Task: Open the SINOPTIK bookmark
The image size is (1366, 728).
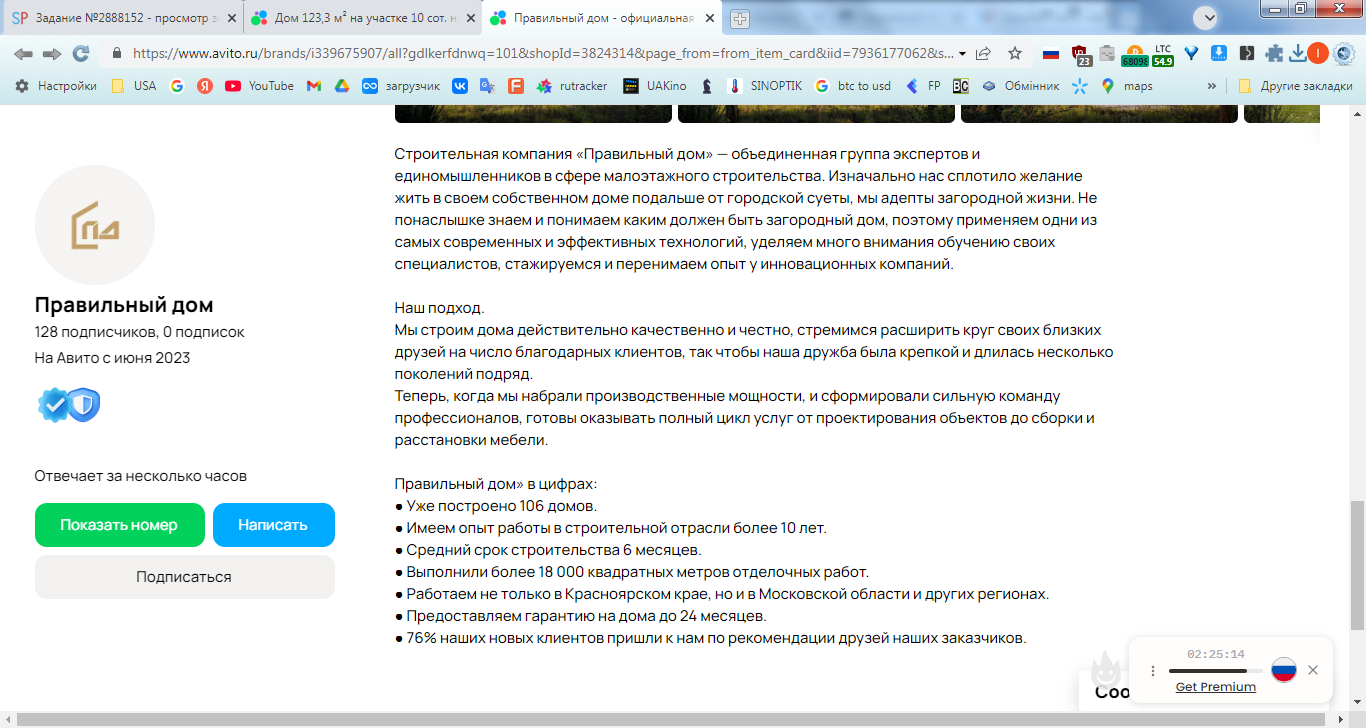Action: click(x=765, y=86)
